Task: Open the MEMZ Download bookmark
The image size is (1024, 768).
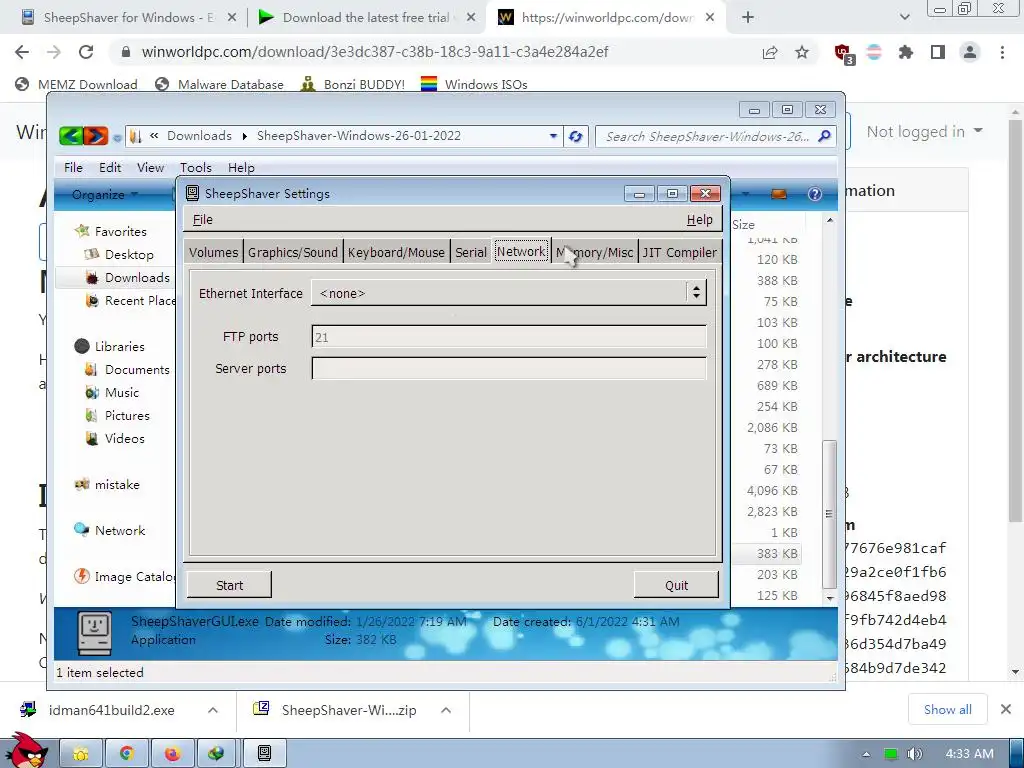Action: pyautogui.click(x=77, y=84)
